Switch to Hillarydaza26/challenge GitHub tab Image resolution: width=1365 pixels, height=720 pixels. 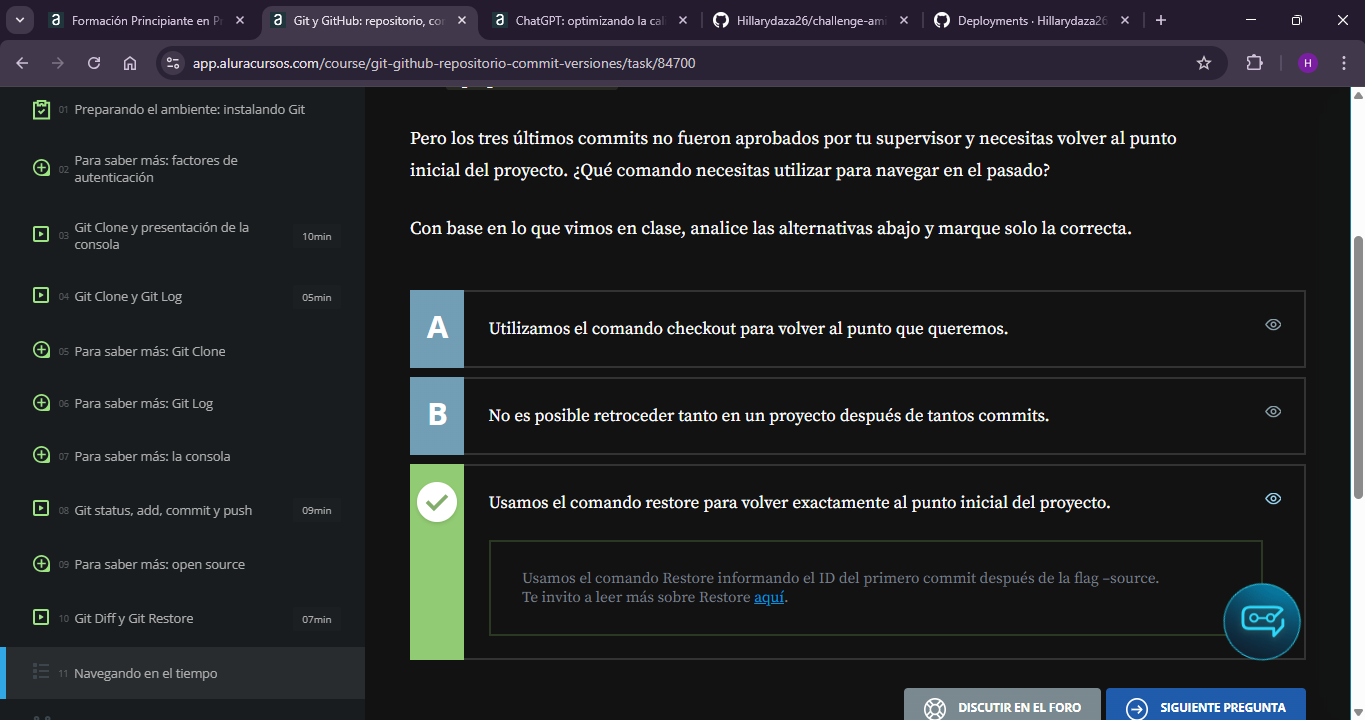click(x=810, y=20)
